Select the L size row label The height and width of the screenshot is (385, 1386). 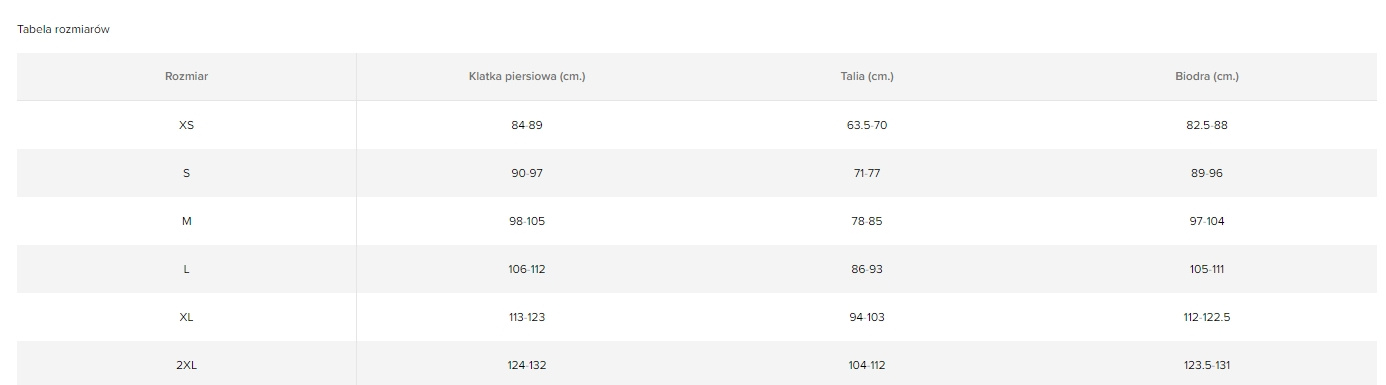tap(186, 269)
